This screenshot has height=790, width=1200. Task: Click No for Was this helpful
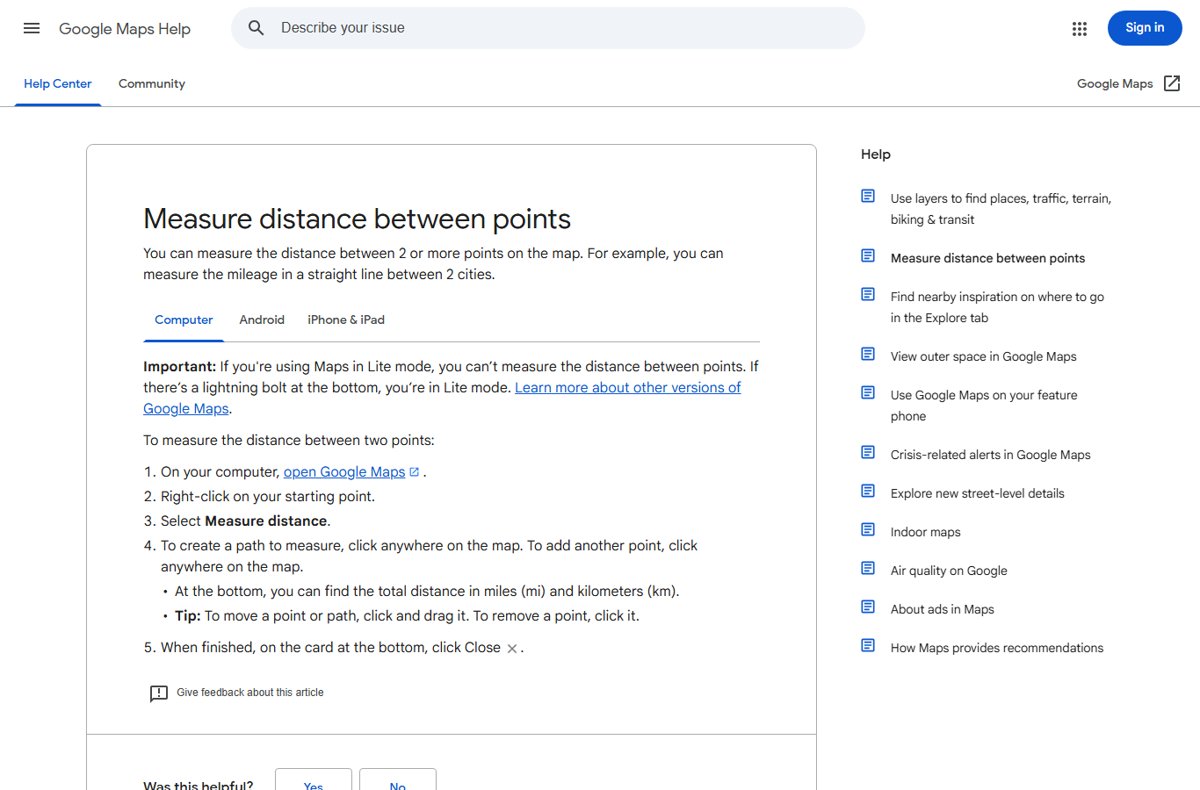[x=398, y=779]
